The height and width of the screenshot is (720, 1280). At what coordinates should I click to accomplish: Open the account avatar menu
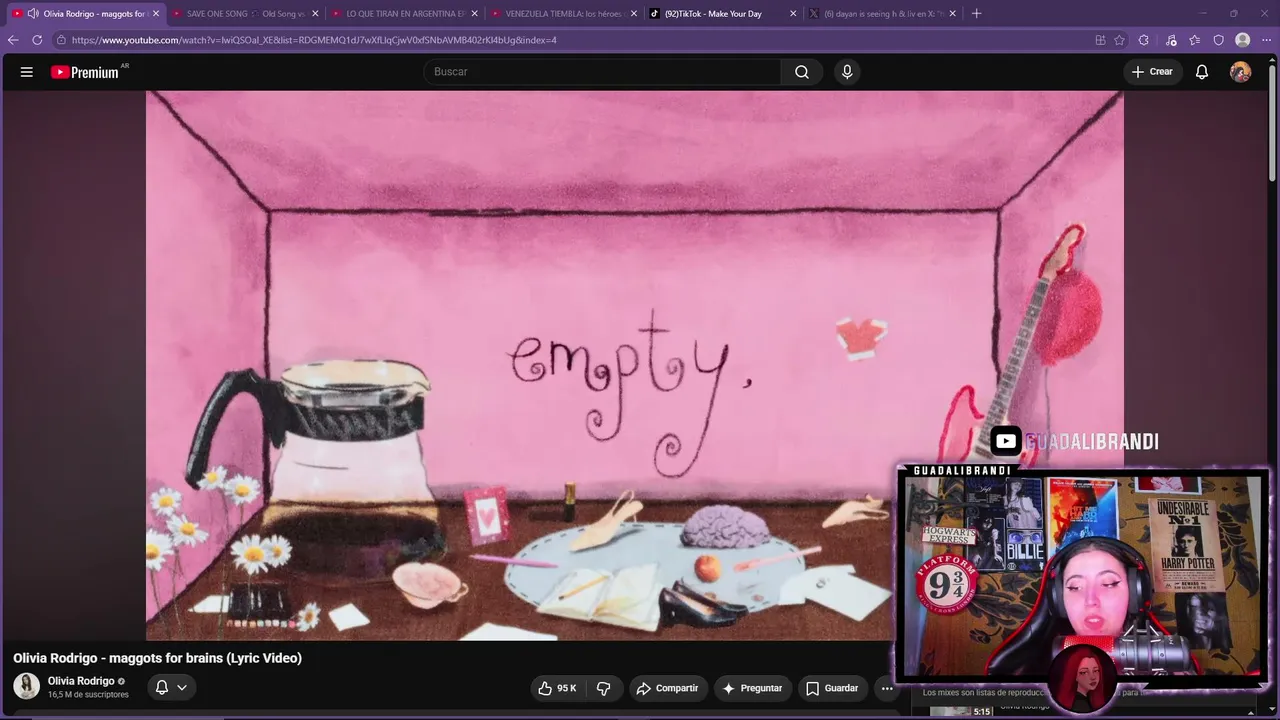(1240, 72)
